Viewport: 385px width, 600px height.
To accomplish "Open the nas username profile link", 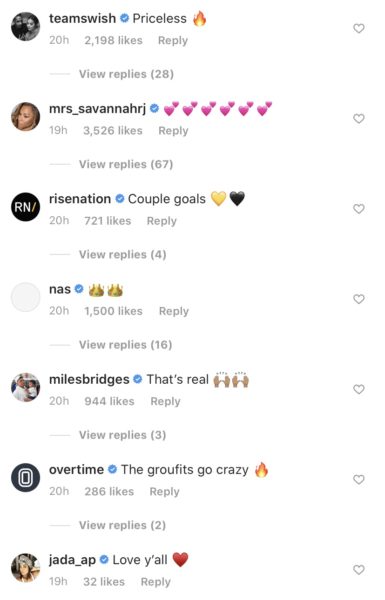I will pyautogui.click(x=60, y=289).
